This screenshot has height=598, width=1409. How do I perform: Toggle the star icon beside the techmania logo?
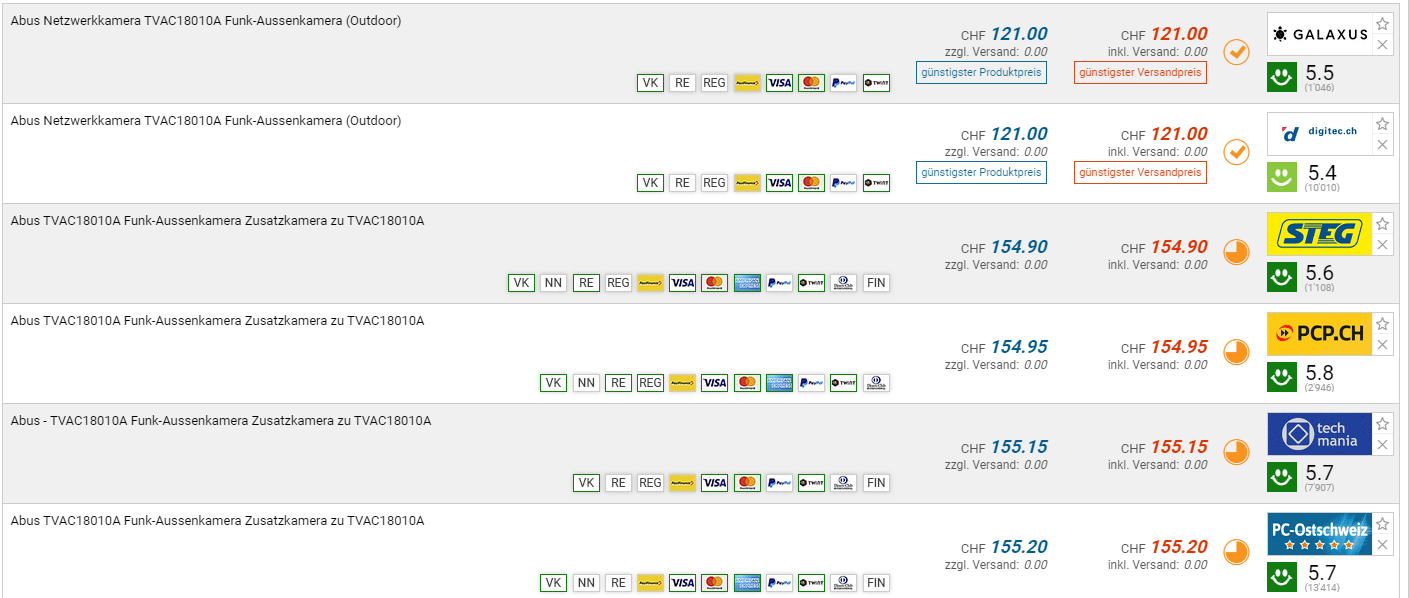coord(1382,424)
